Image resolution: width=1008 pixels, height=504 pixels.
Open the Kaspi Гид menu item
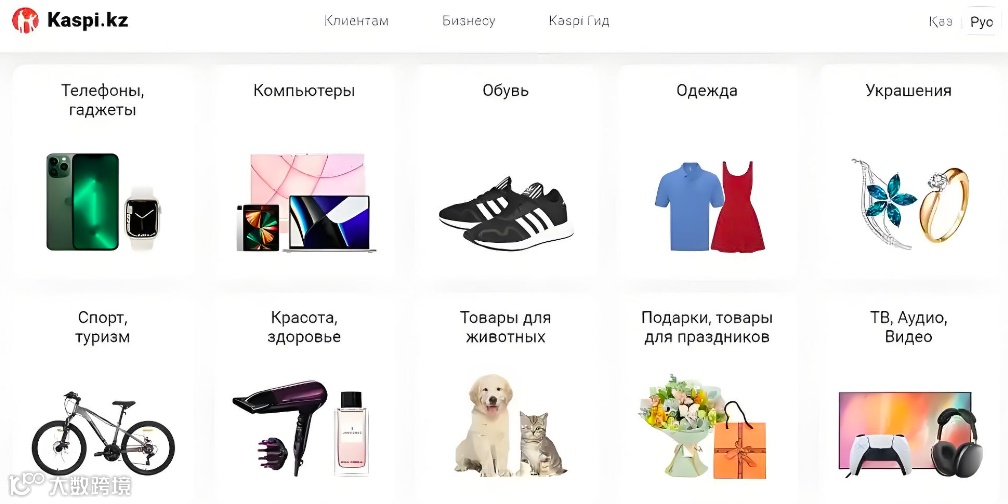pos(579,21)
